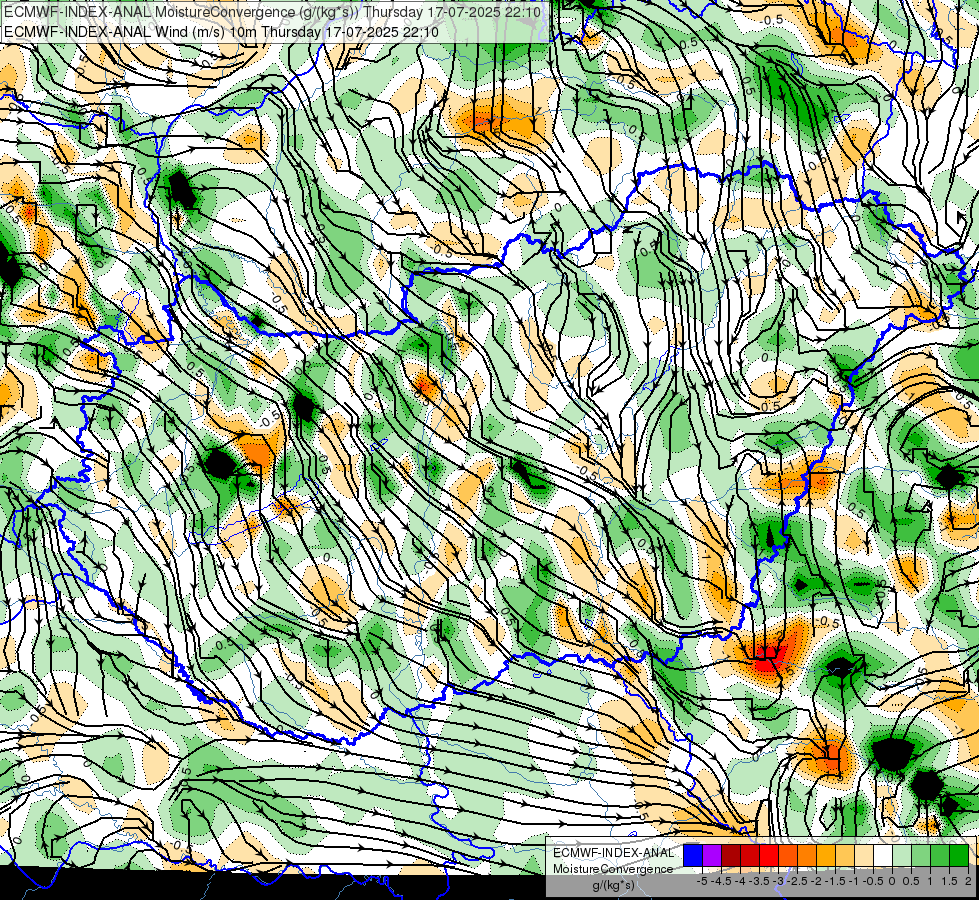Screen dimensions: 979x900
Task: Click the MoistureConvergence title line at top
Action: 272,12
